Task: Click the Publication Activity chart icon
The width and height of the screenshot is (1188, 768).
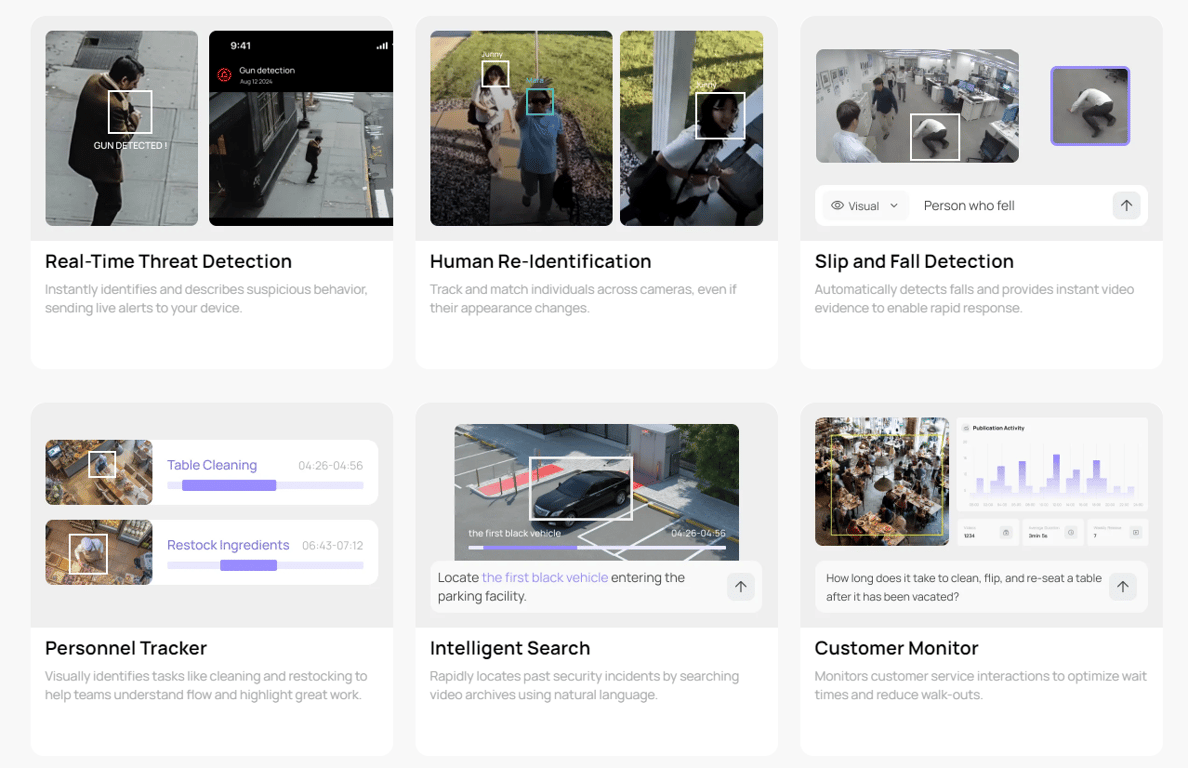Action: coord(966,428)
